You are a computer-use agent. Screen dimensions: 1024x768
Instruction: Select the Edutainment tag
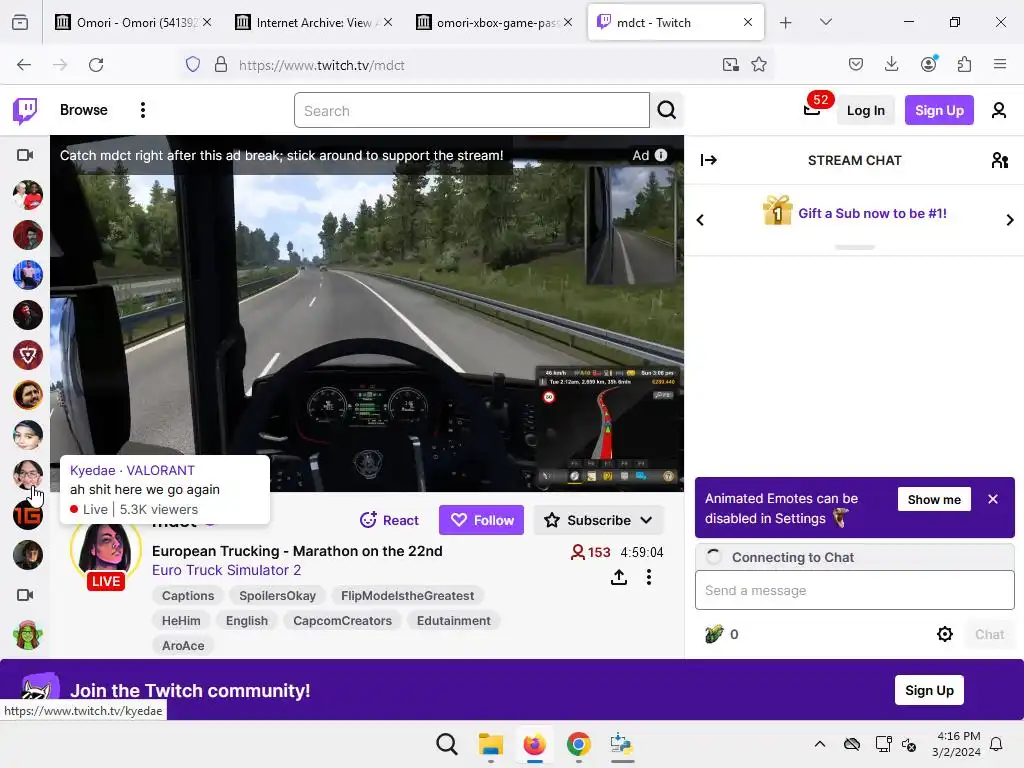[x=454, y=620]
